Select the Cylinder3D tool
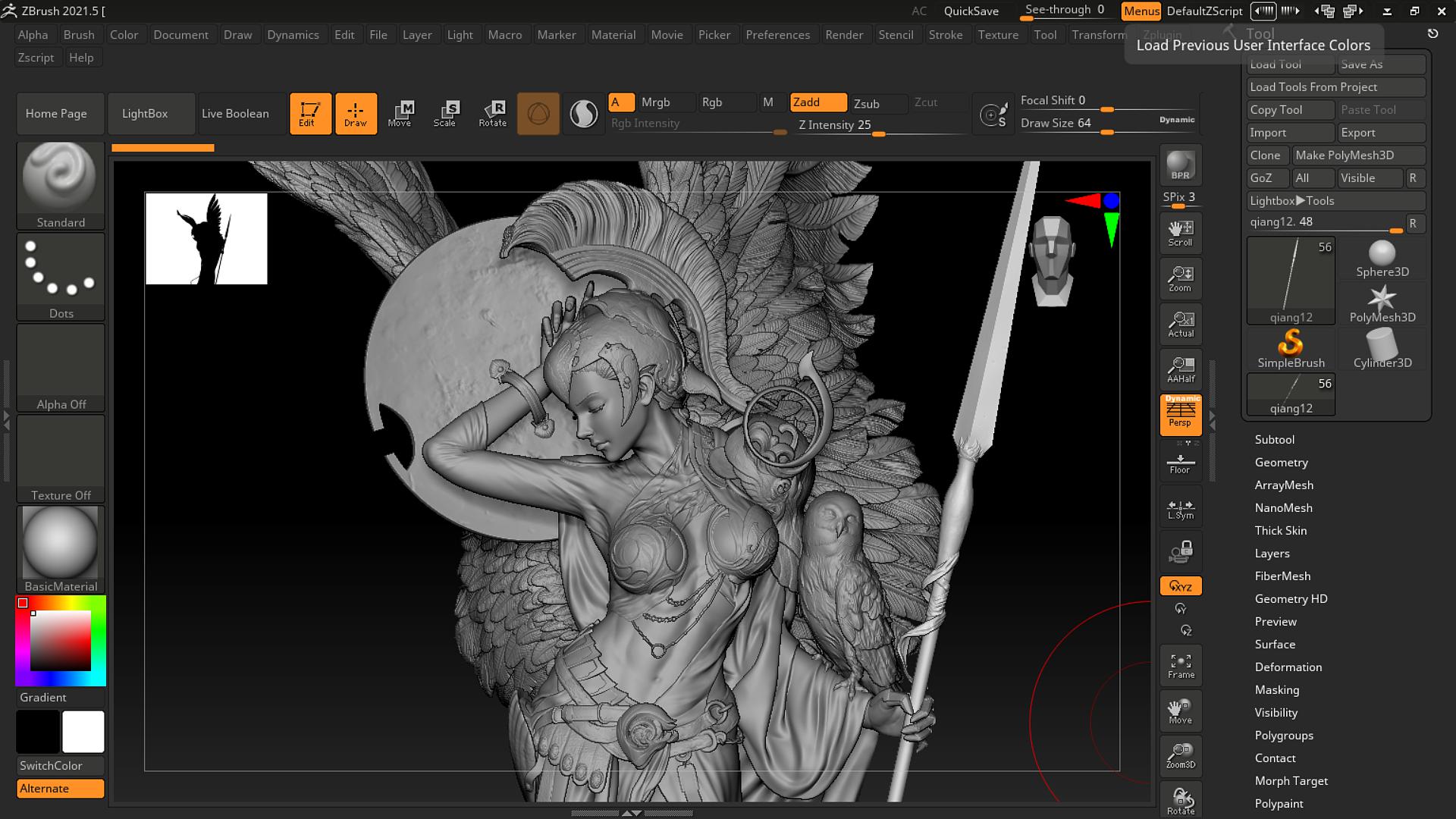This screenshot has width=1456, height=819. (x=1382, y=350)
